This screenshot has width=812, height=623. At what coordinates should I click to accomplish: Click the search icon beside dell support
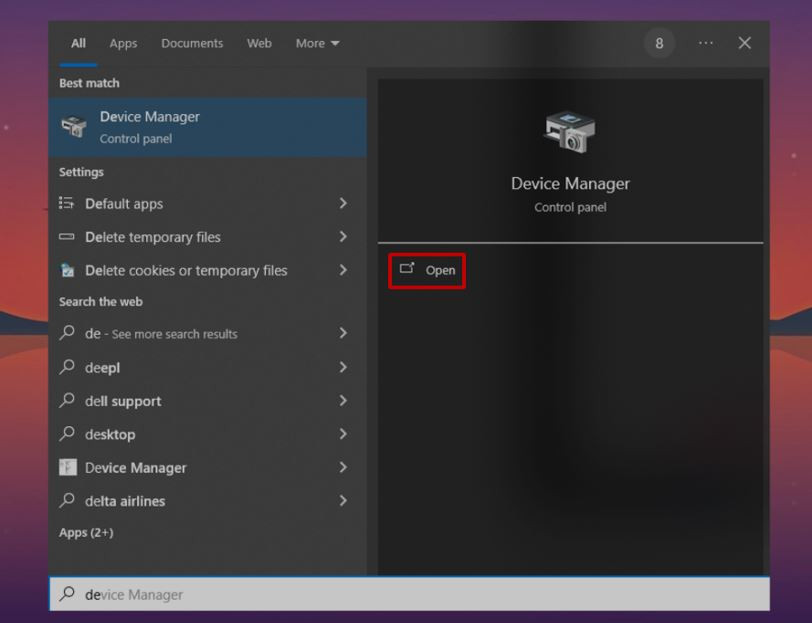coord(67,400)
